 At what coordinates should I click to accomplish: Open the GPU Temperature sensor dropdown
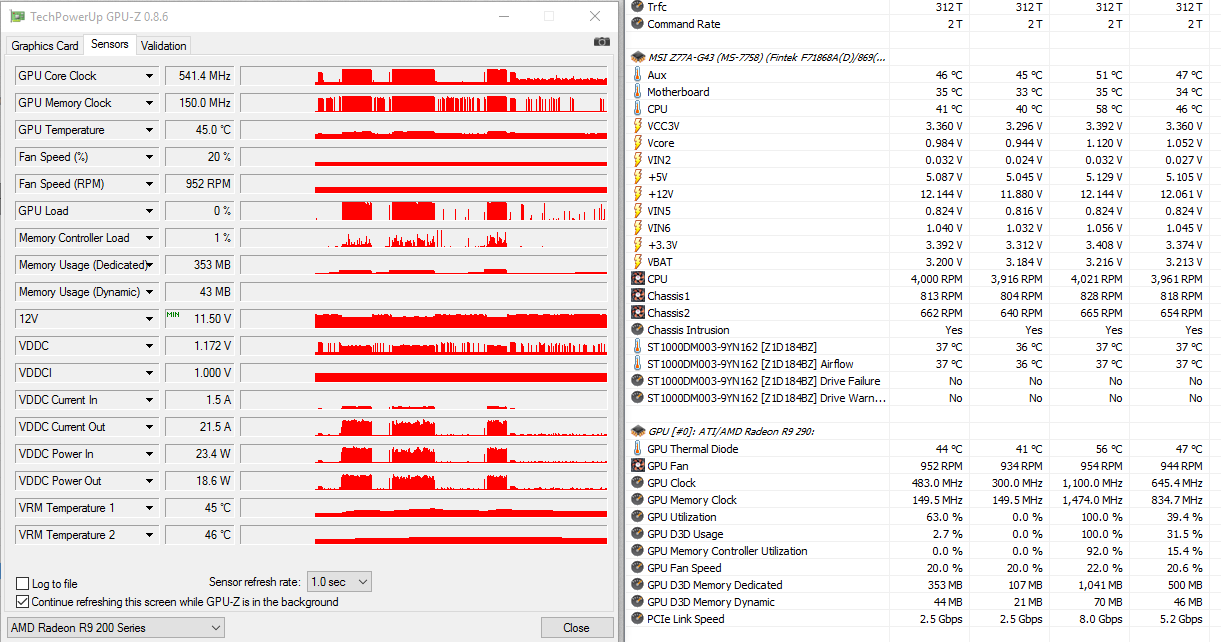tap(150, 130)
